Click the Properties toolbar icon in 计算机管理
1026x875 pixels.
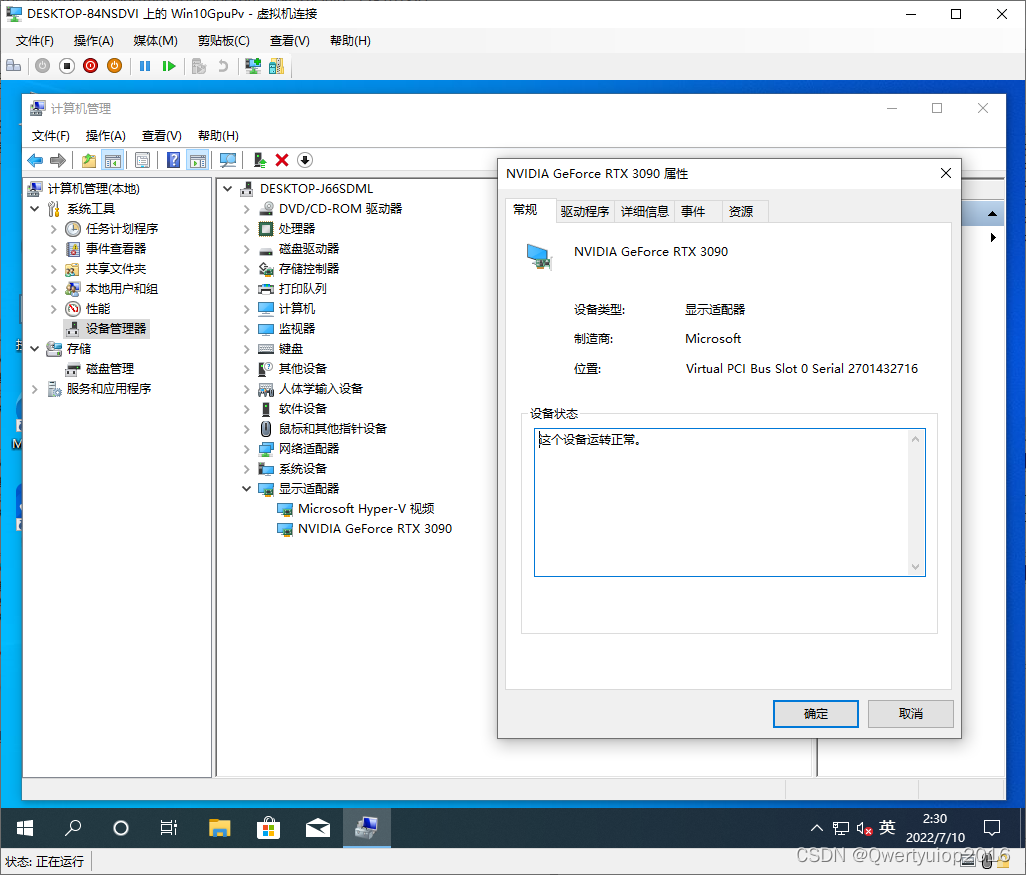pyautogui.click(x=143, y=160)
